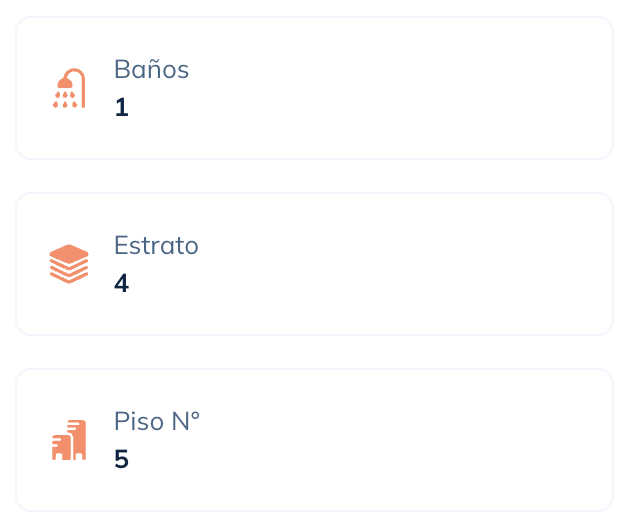Click empty area of Estrato card

(x=402, y=264)
